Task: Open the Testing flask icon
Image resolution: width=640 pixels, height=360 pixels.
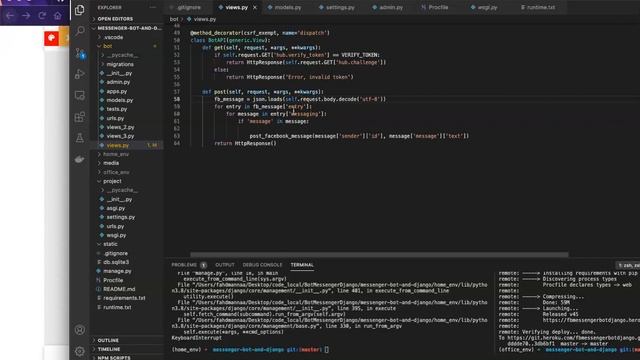Action: (80, 138)
